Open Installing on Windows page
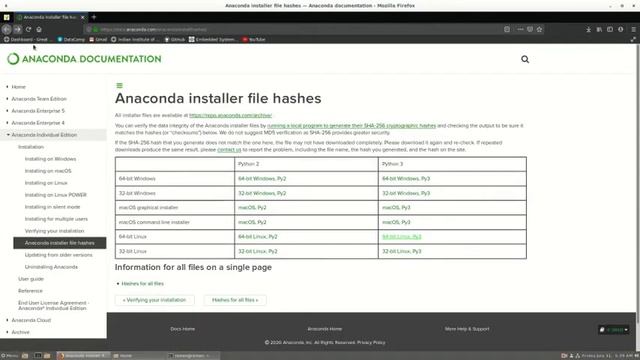This screenshot has height=360, width=640. click(x=50, y=159)
